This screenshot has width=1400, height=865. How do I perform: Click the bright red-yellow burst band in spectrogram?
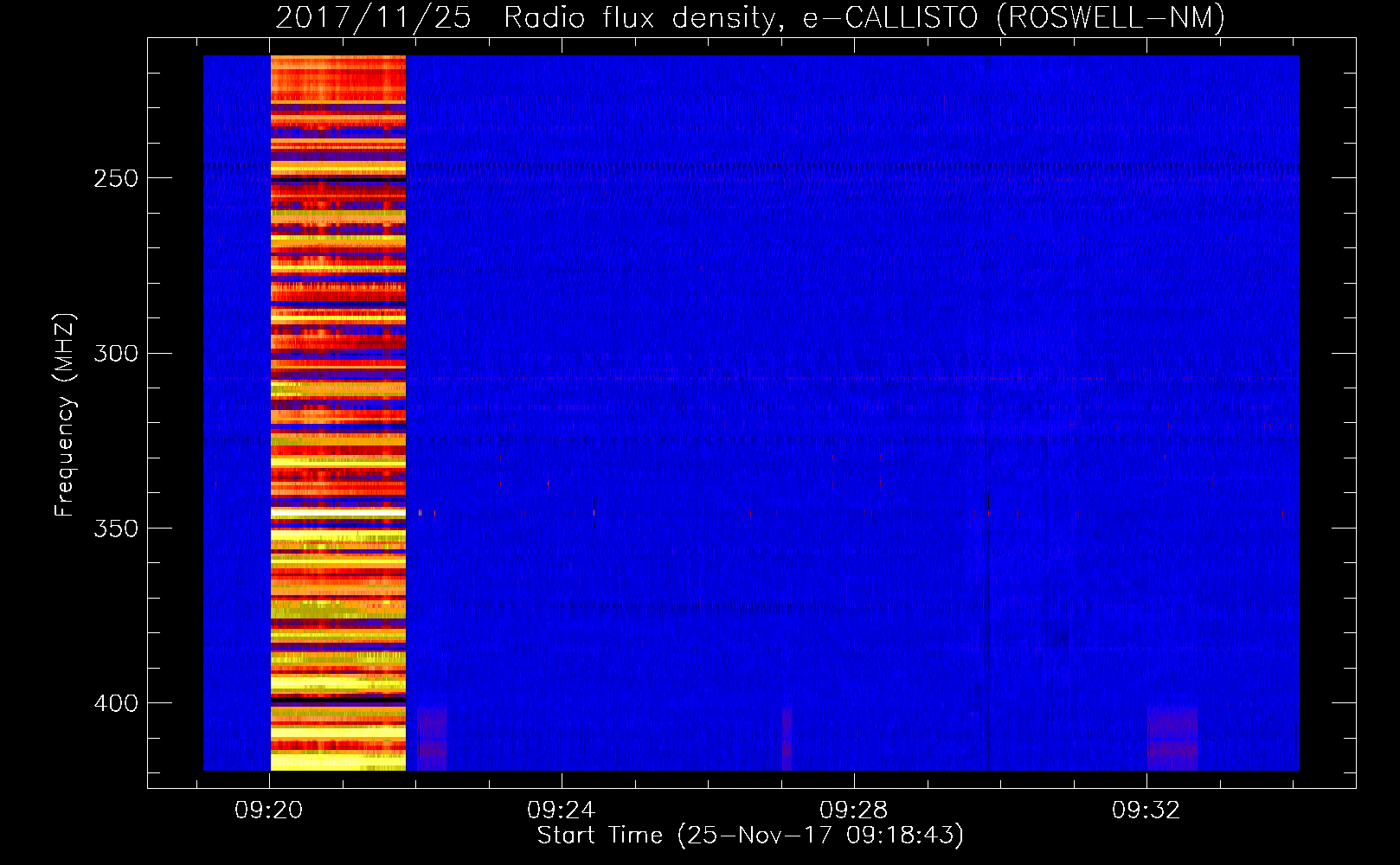(x=338, y=413)
